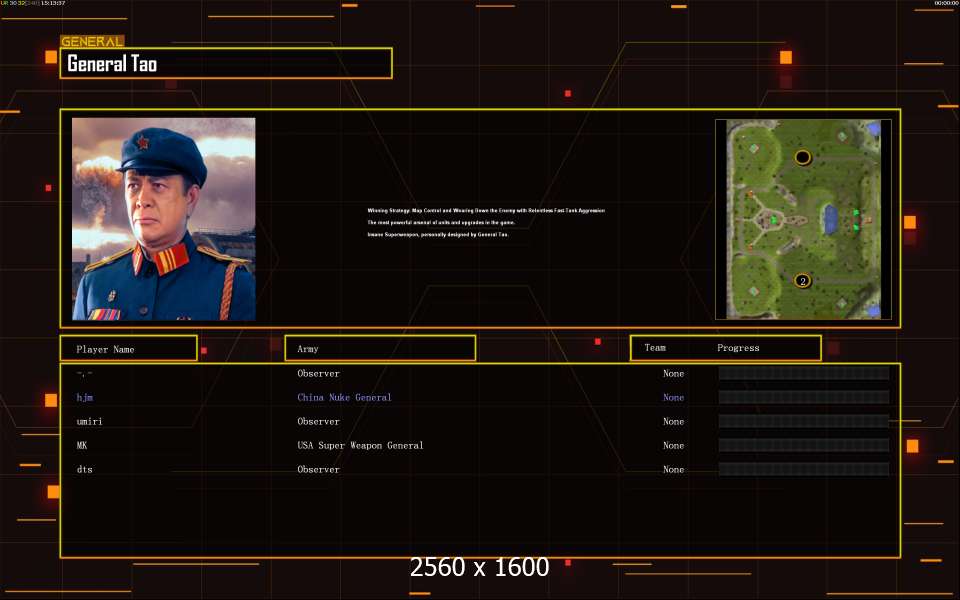
Task: Click the team value None for umiri
Action: pyautogui.click(x=673, y=421)
